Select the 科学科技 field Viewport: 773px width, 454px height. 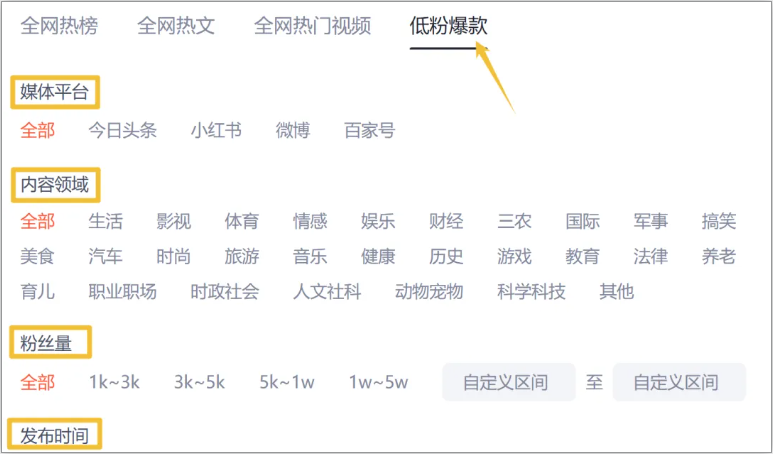(x=531, y=292)
